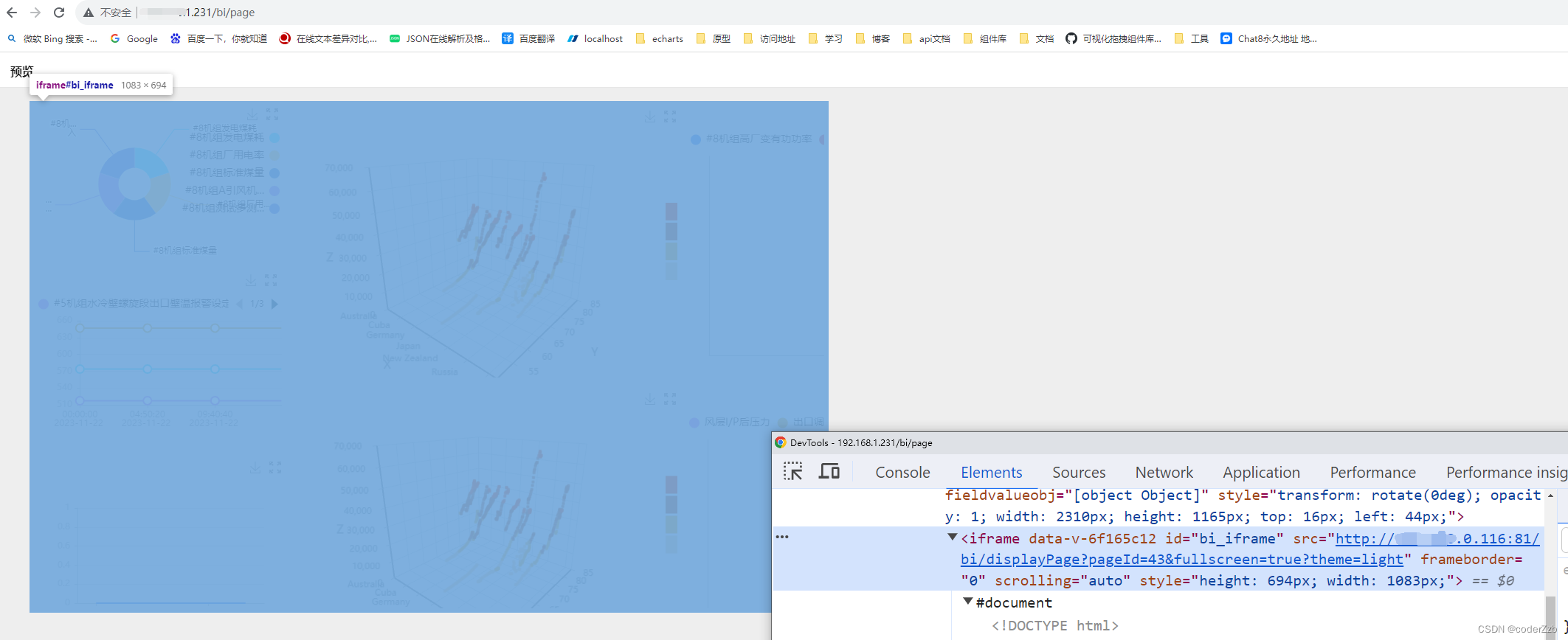Go back with the browser back arrow
The height and width of the screenshot is (640, 1568).
pos(12,13)
